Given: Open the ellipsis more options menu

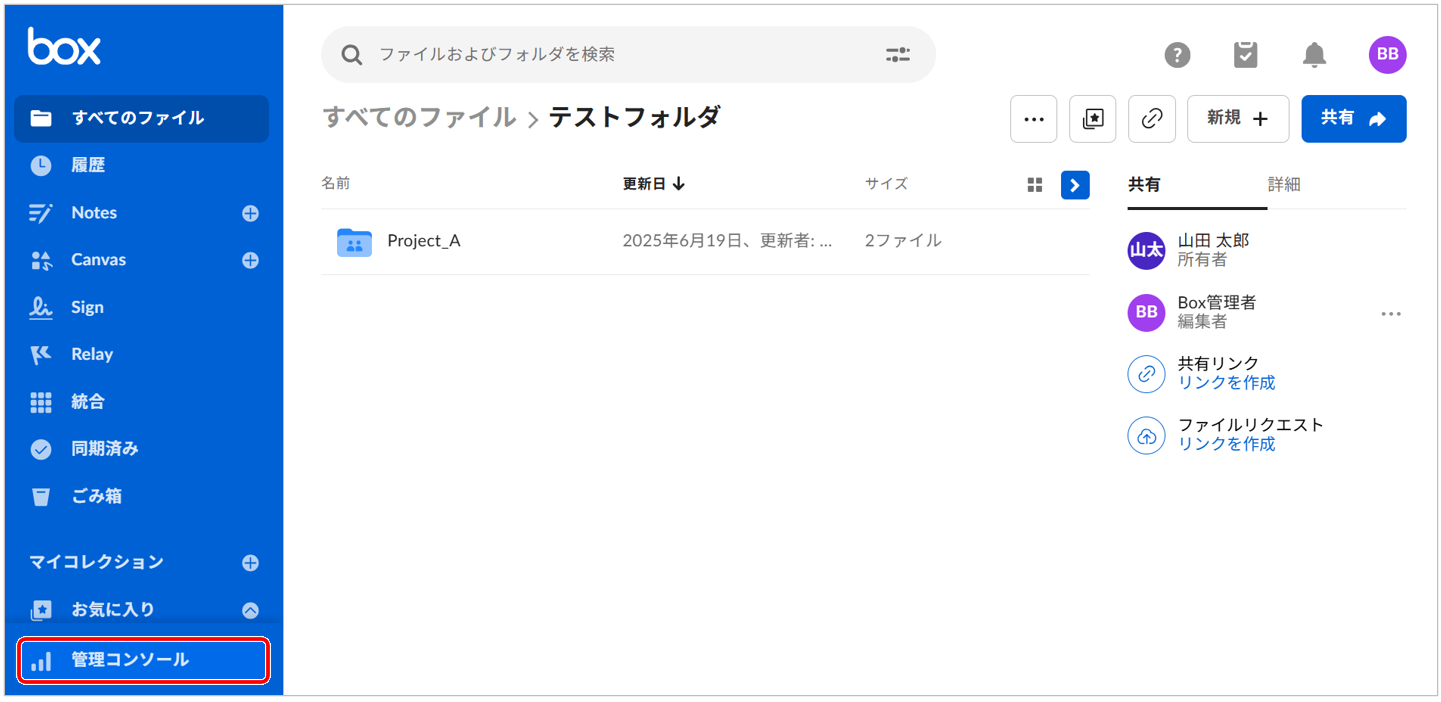Looking at the screenshot, I should [1033, 119].
